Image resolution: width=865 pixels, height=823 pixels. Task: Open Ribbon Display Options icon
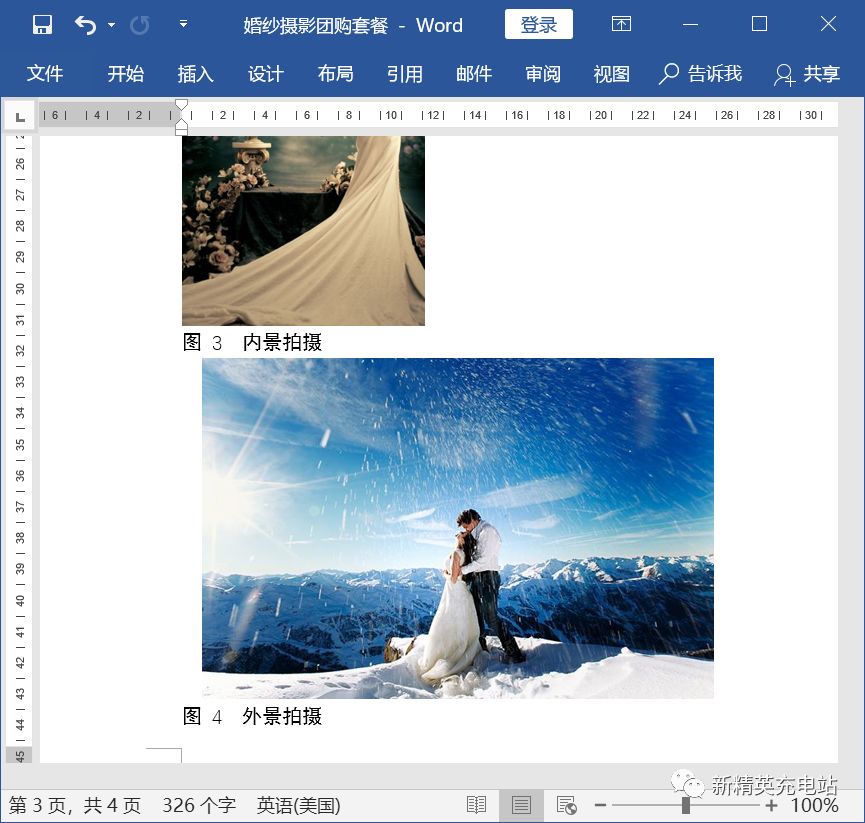tap(621, 24)
